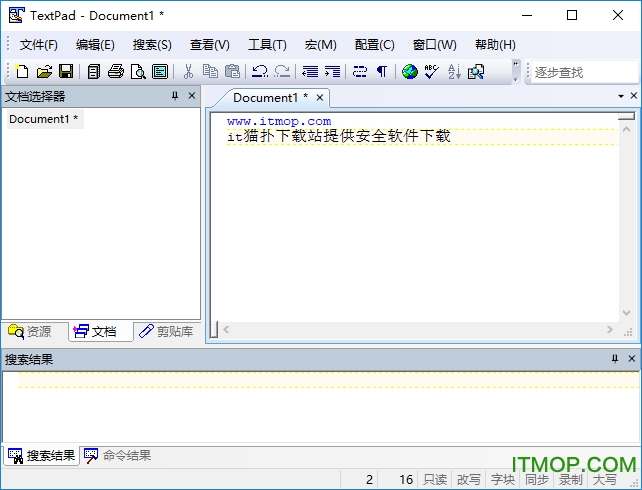Click the TextPad application icon in title bar
Image resolution: width=642 pixels, height=490 pixels.
[16, 15]
